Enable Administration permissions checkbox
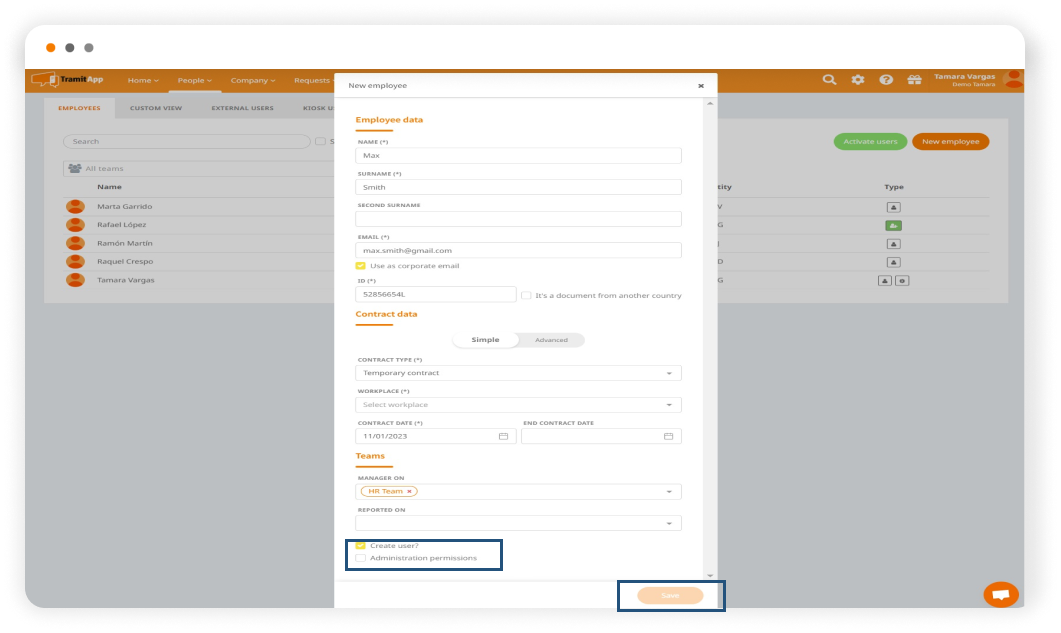This screenshot has height=633, width=1061. click(361, 558)
